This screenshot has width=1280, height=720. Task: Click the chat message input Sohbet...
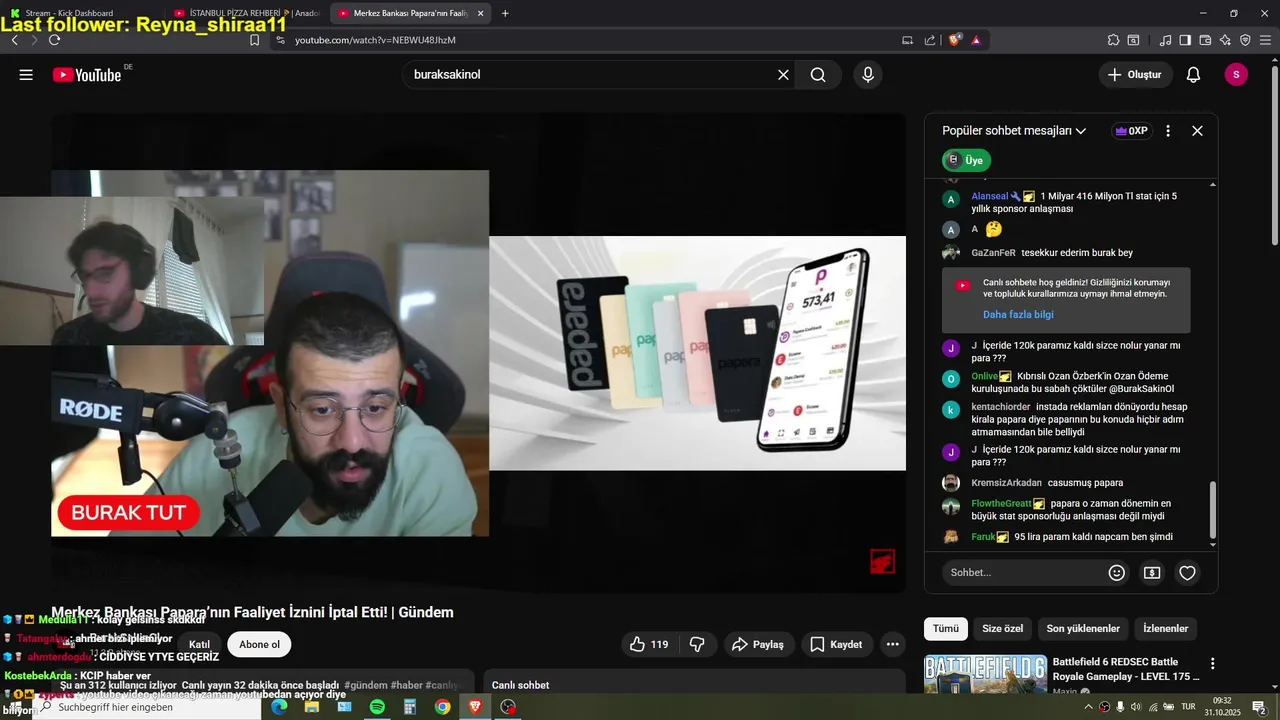pos(1024,573)
